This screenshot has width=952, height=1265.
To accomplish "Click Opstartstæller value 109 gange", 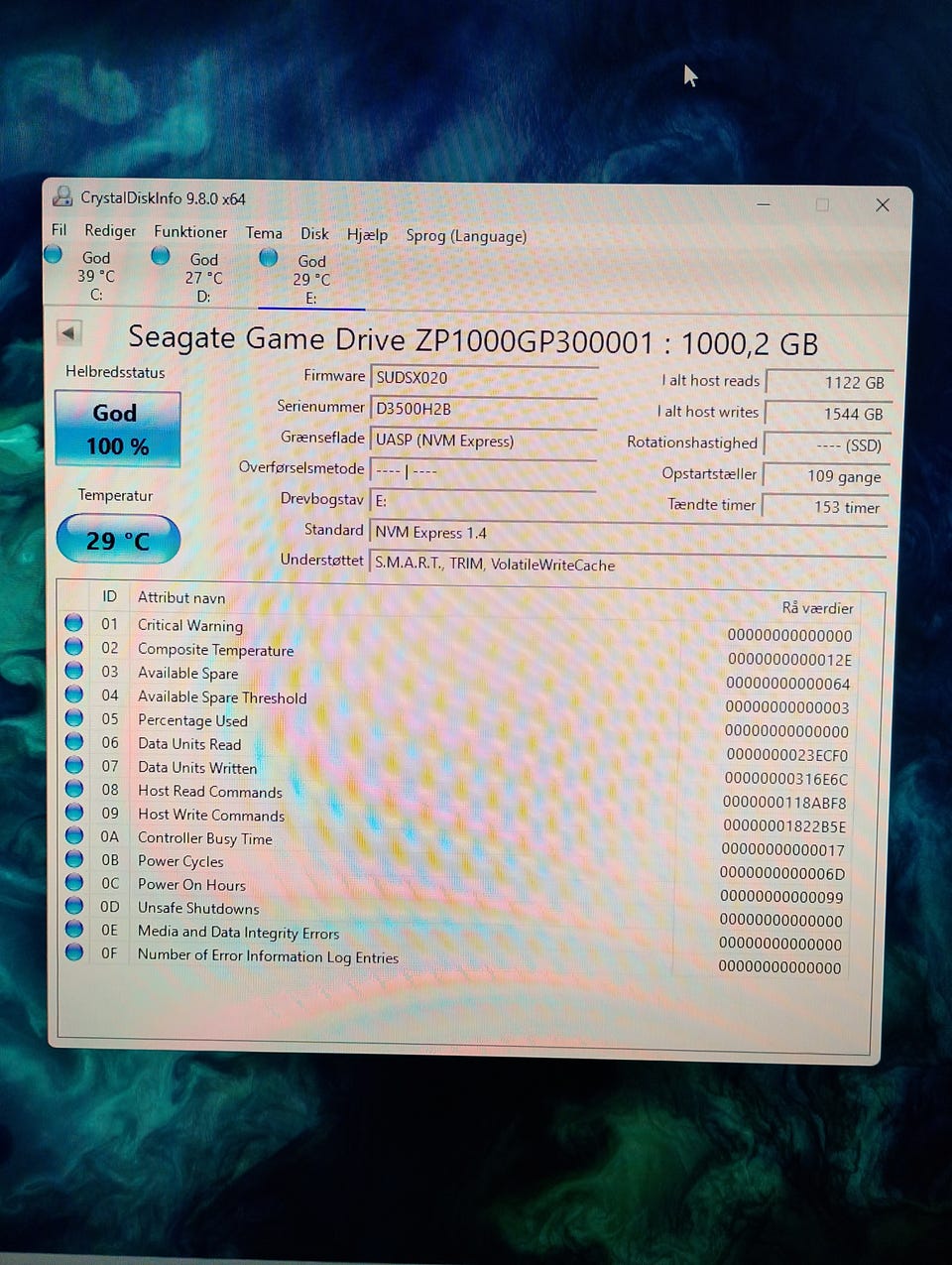I will click(827, 475).
